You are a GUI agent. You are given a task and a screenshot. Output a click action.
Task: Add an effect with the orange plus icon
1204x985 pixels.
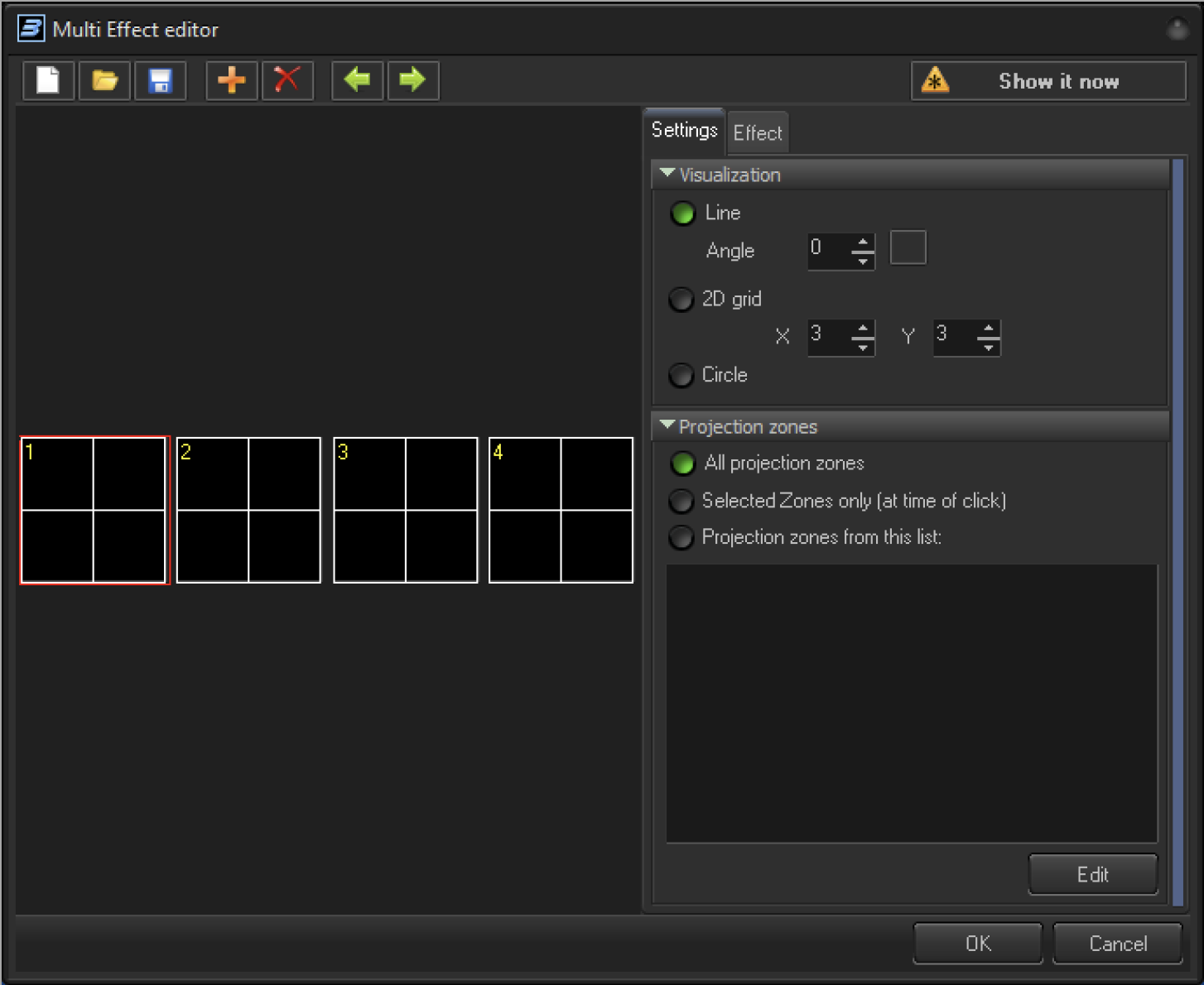[x=231, y=80]
